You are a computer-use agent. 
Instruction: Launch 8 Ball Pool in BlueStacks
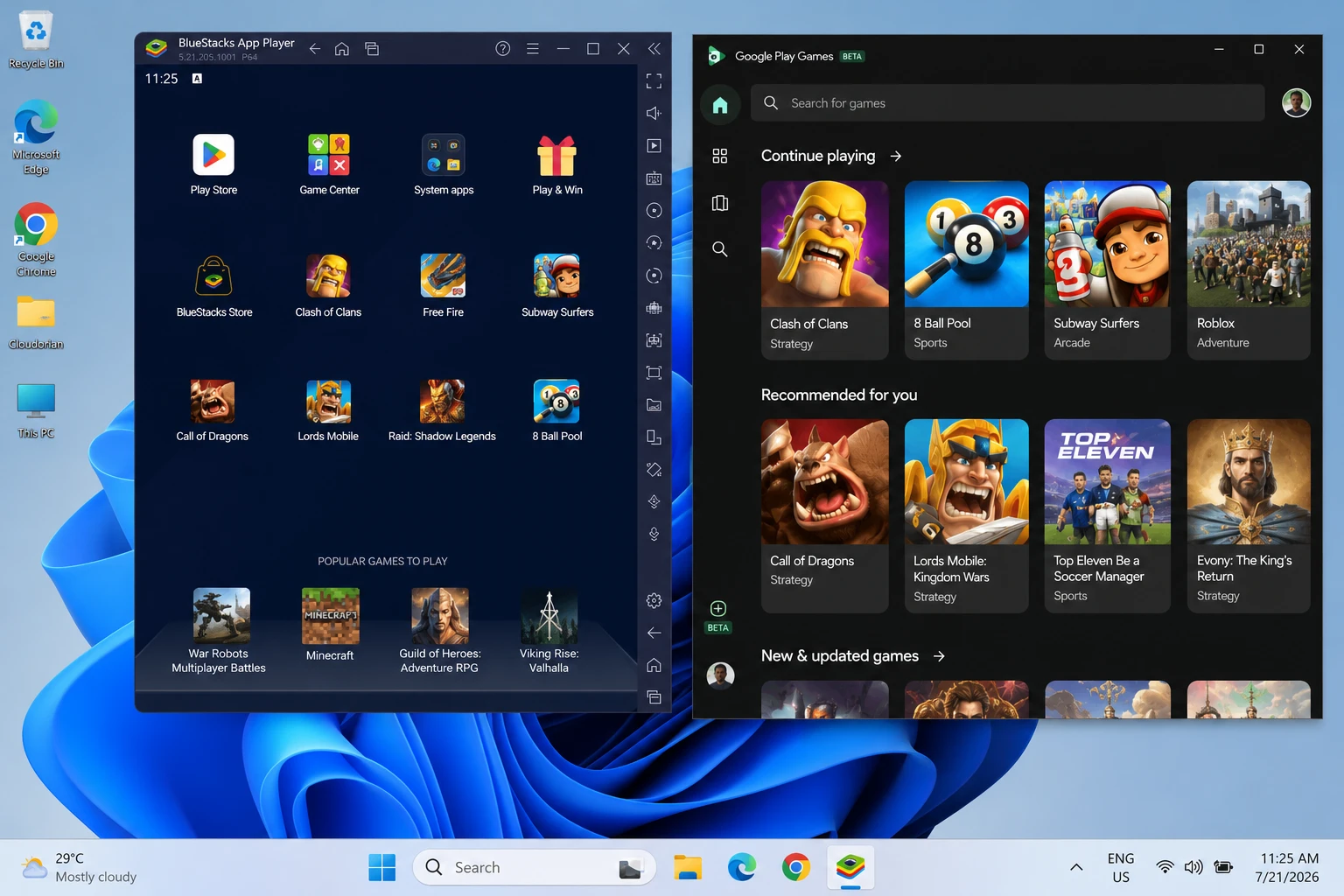pos(557,402)
